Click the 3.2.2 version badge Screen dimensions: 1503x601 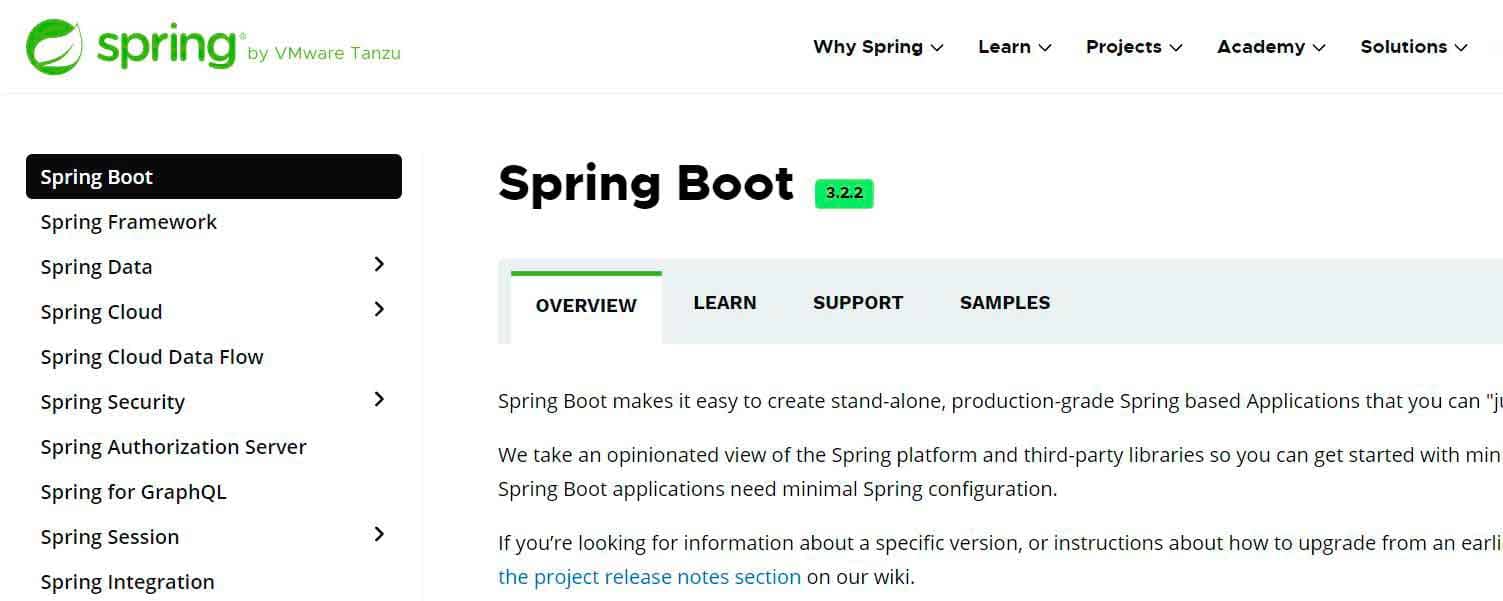click(x=844, y=193)
